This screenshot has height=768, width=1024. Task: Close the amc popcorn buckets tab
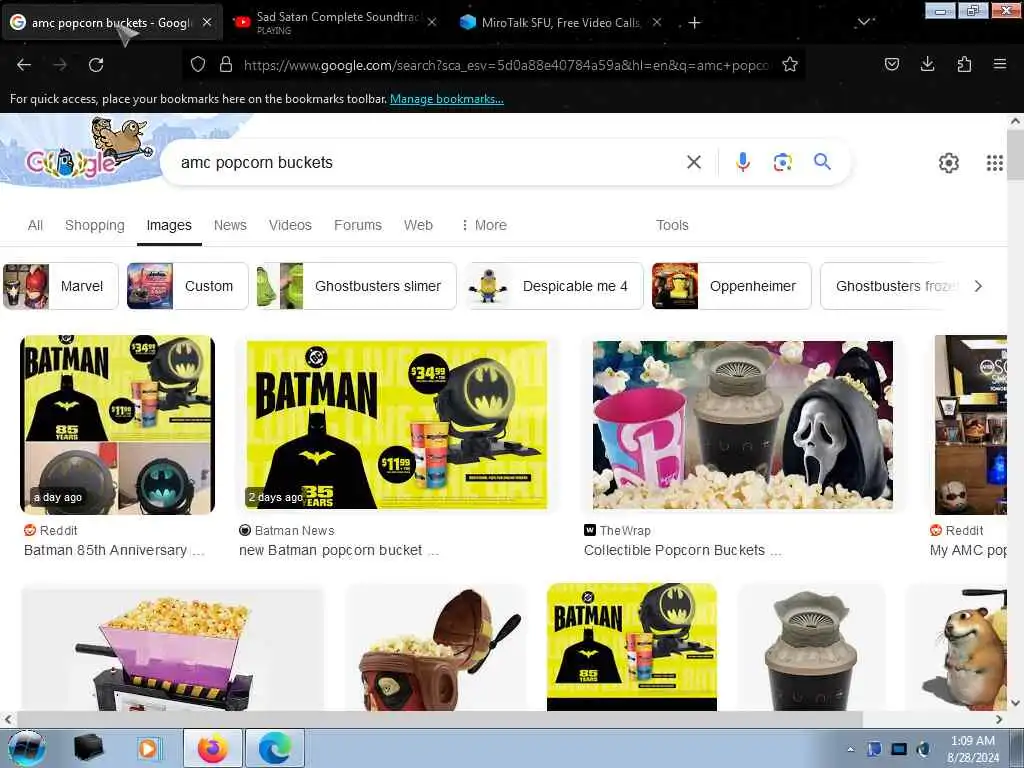(207, 22)
